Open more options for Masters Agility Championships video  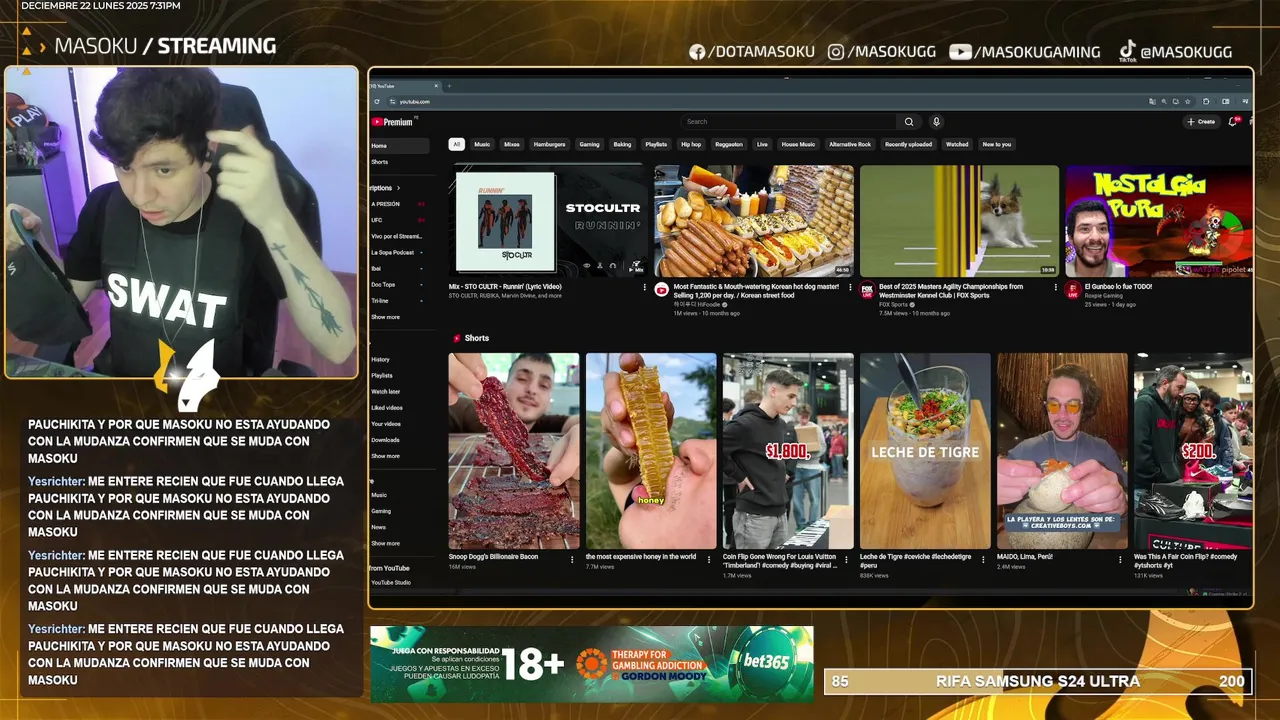pyautogui.click(x=1055, y=287)
